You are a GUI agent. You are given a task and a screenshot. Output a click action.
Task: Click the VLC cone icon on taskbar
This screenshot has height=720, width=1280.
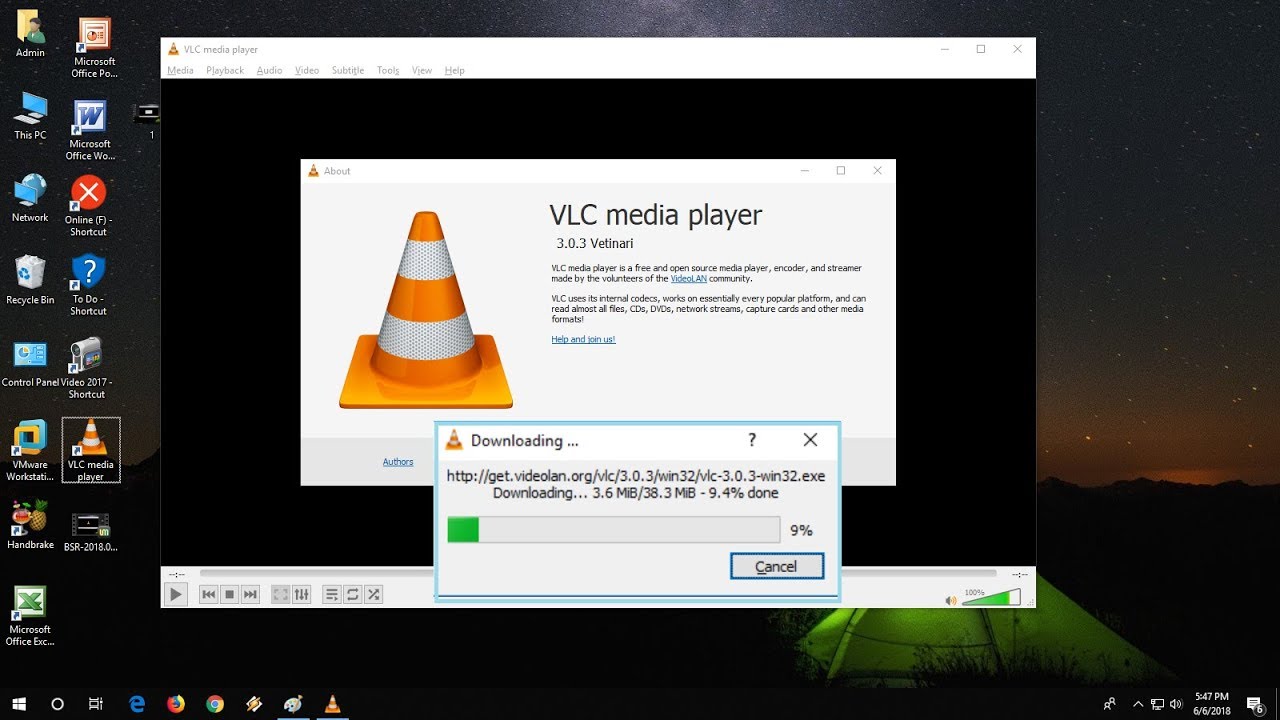click(x=332, y=704)
